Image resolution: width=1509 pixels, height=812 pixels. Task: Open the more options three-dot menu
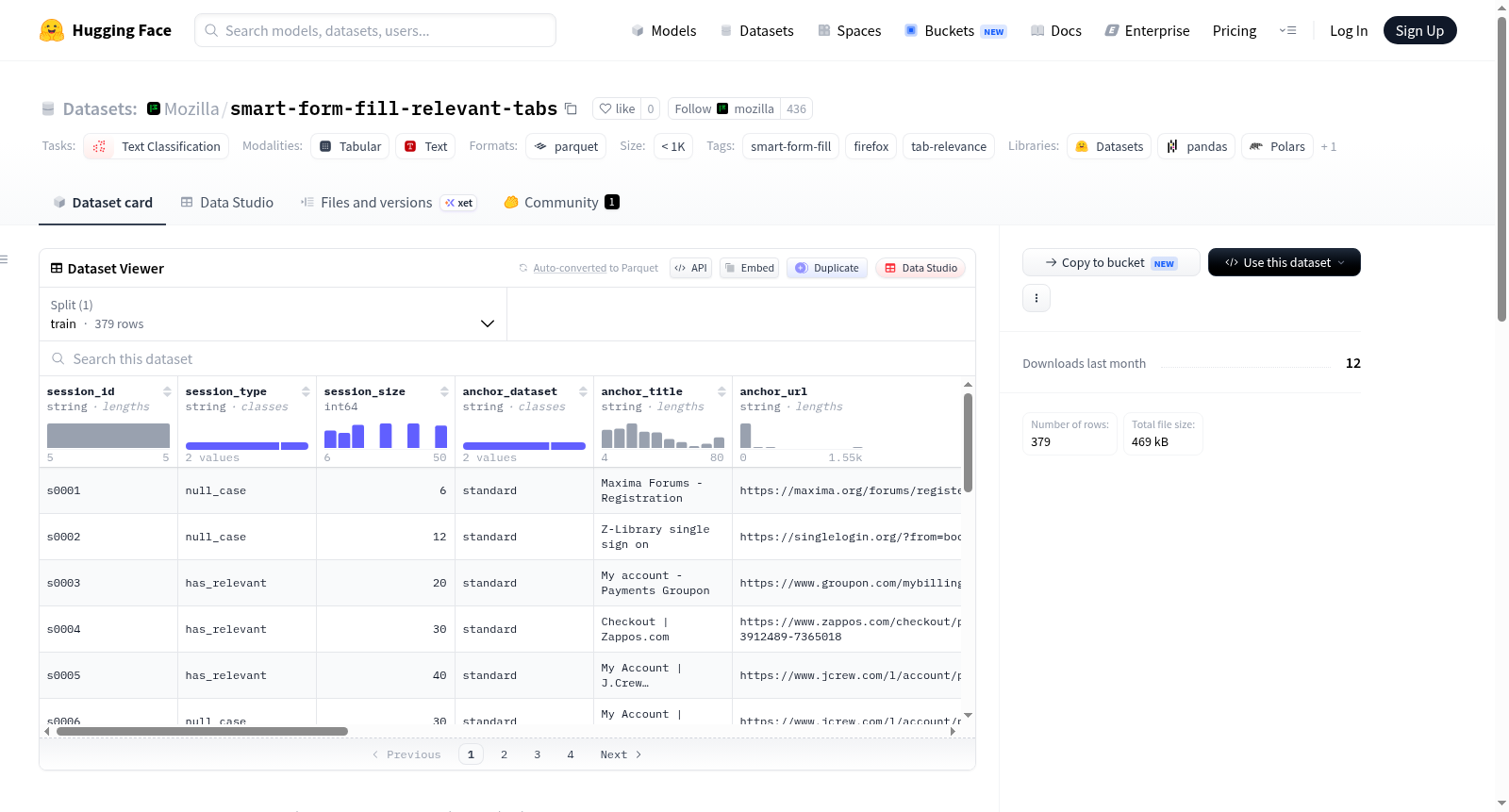[1036, 298]
